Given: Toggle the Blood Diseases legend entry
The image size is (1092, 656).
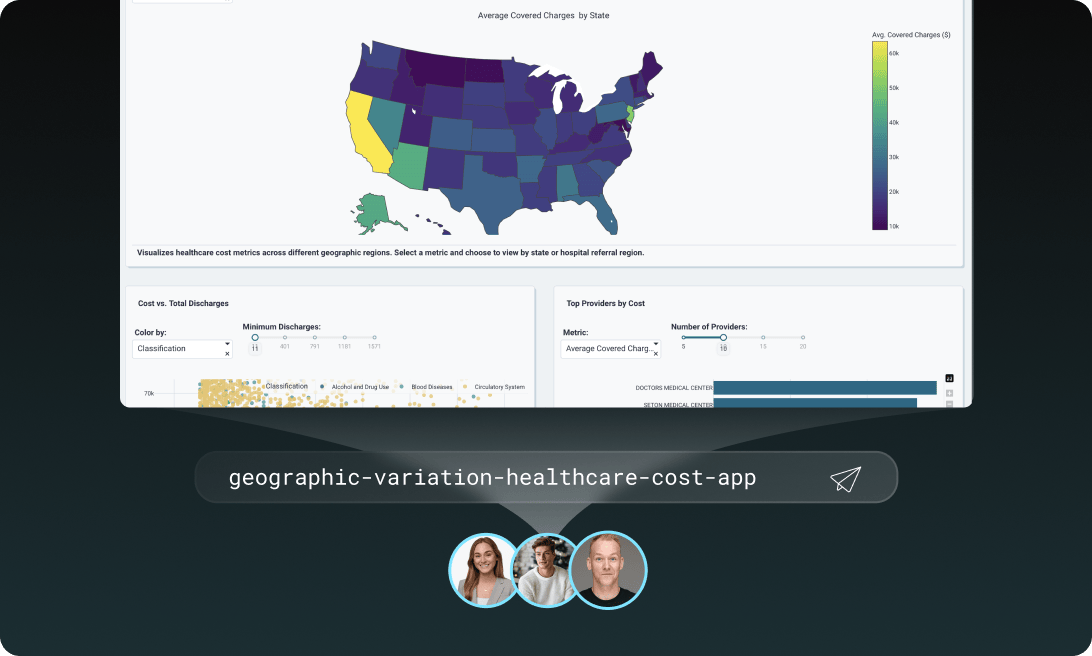Looking at the screenshot, I should 432,385.
